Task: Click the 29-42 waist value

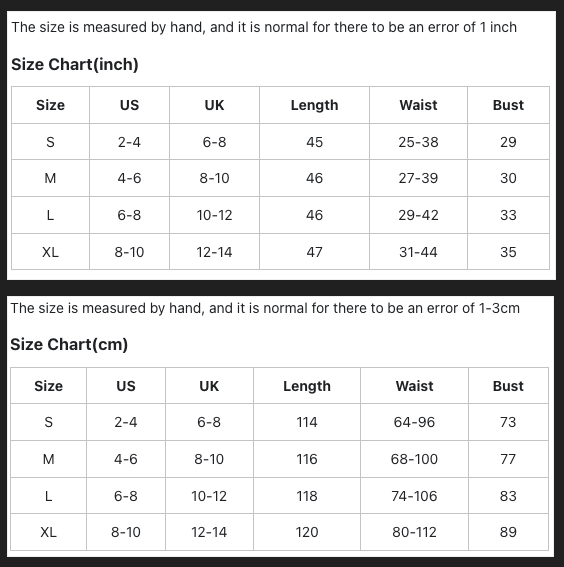Action: point(418,215)
